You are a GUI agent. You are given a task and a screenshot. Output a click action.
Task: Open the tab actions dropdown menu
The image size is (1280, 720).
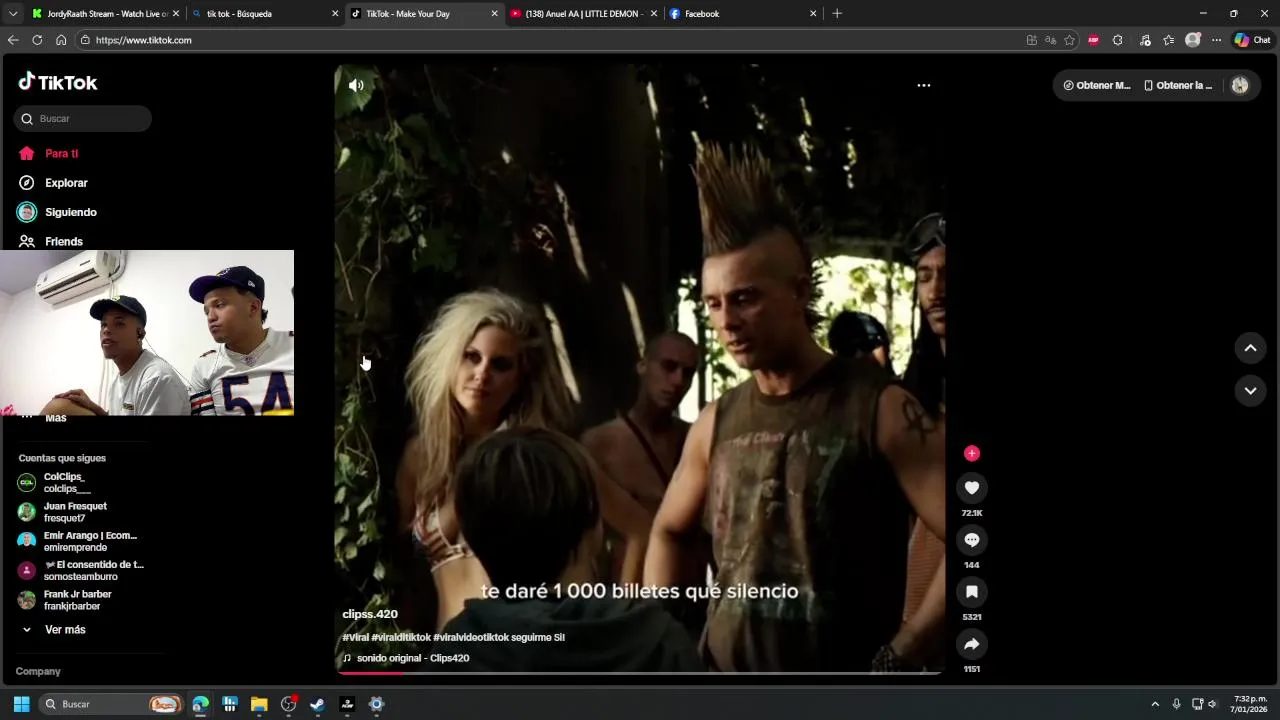[13, 14]
